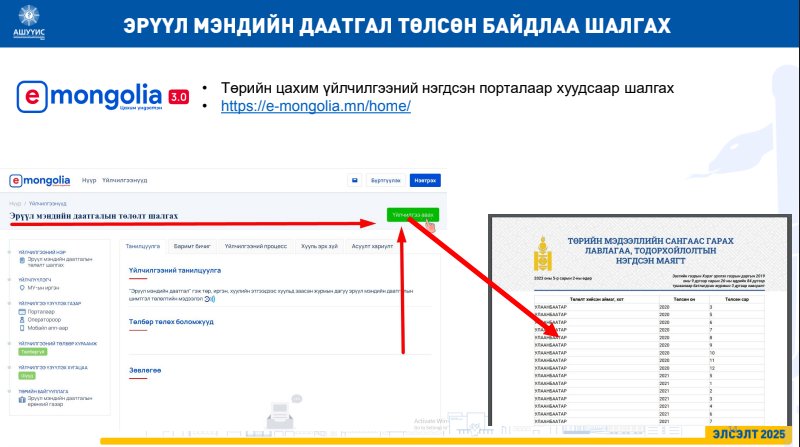Viewport: 800px width, 447px height.
Task: Click the speaker audio icon after the description text
Action: pos(209,298)
